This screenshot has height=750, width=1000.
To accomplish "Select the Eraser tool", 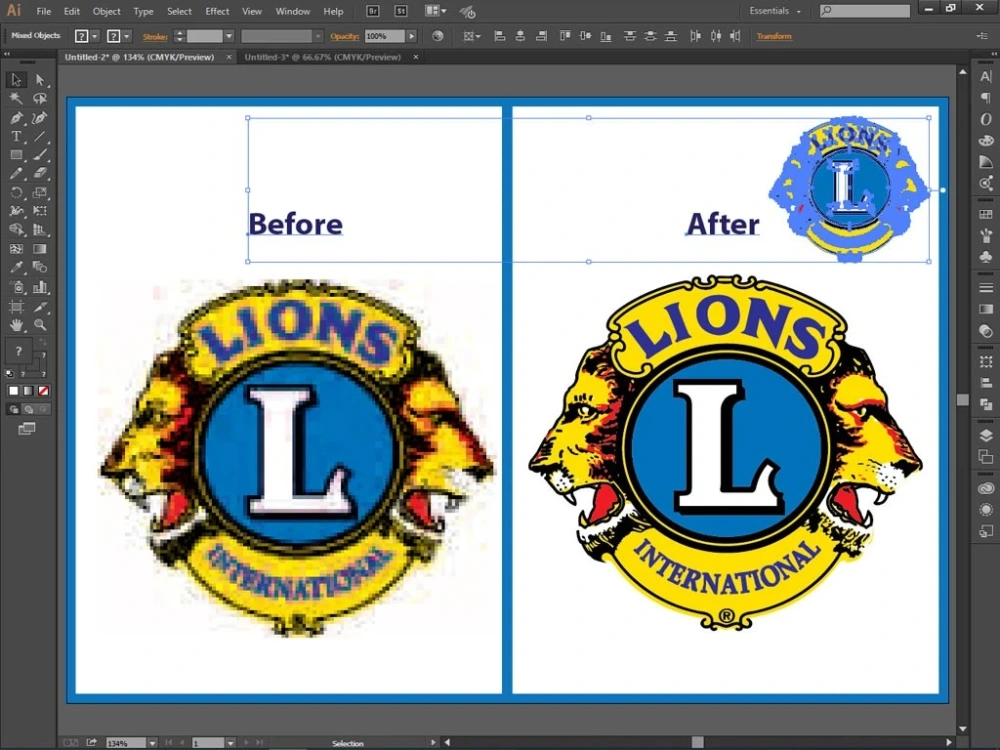I will click(x=40, y=173).
